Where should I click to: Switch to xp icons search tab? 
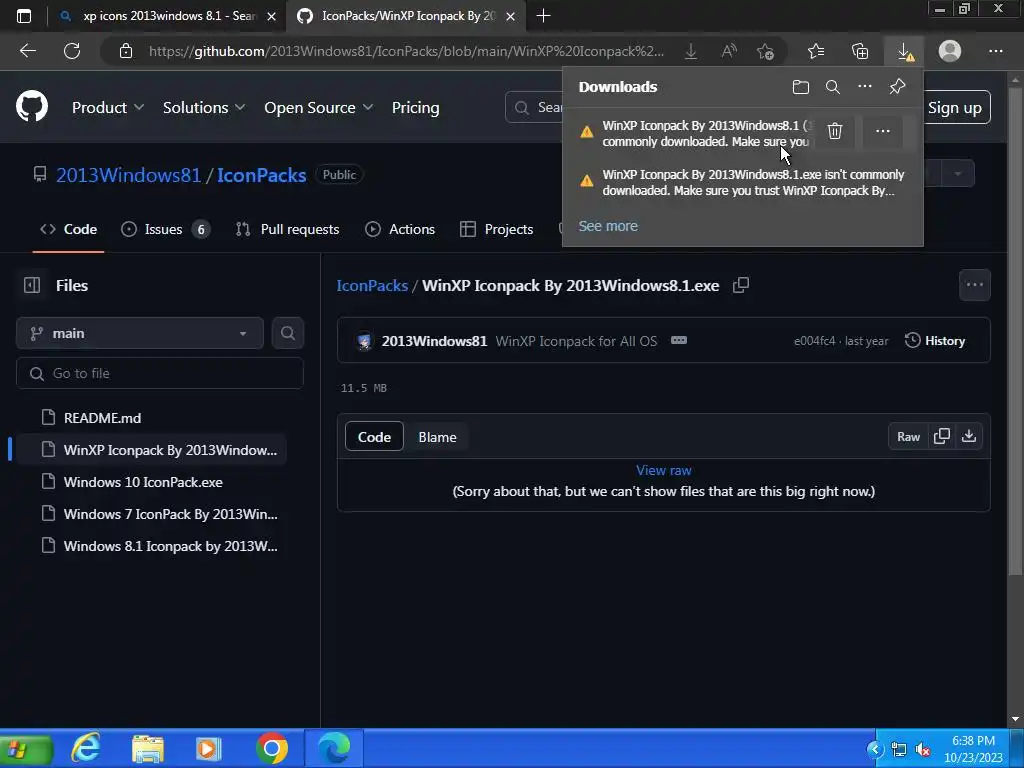coord(167,16)
